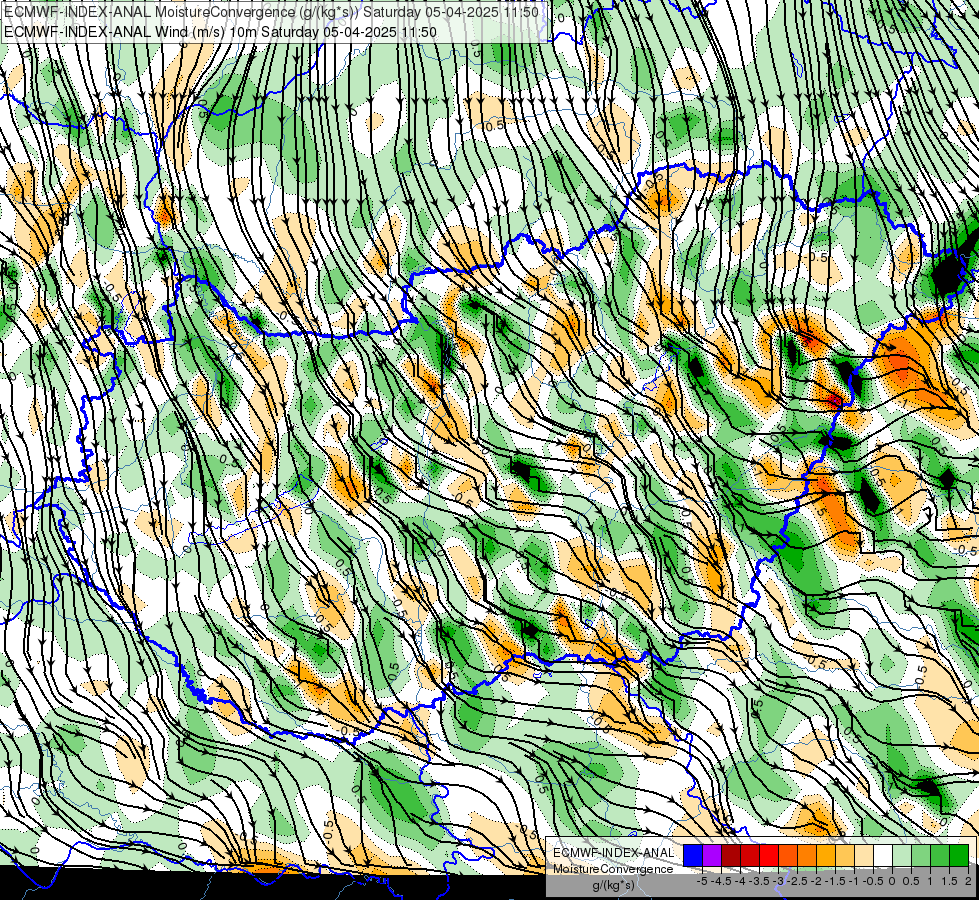The width and height of the screenshot is (979, 900).
Task: Click the white legend color swatch
Action: coord(883,856)
